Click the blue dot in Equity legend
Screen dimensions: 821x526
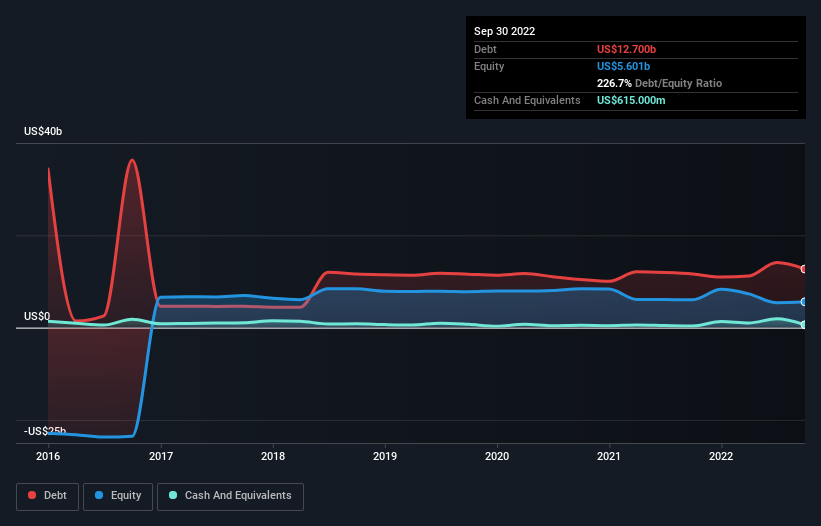pos(98,495)
